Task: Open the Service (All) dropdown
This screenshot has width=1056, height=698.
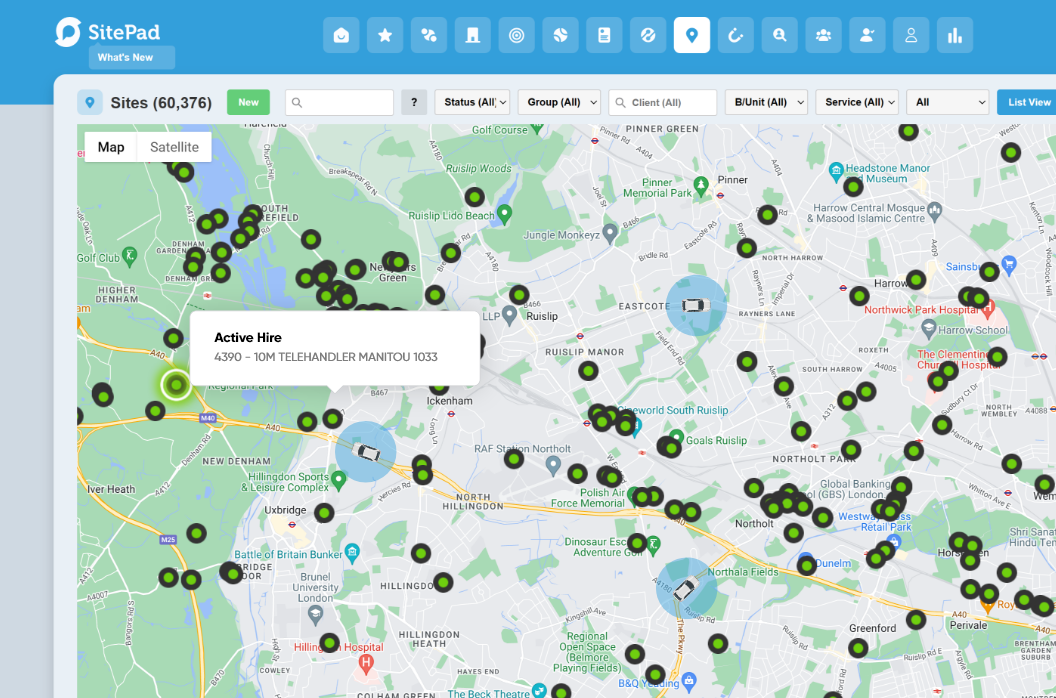Action: tap(857, 102)
